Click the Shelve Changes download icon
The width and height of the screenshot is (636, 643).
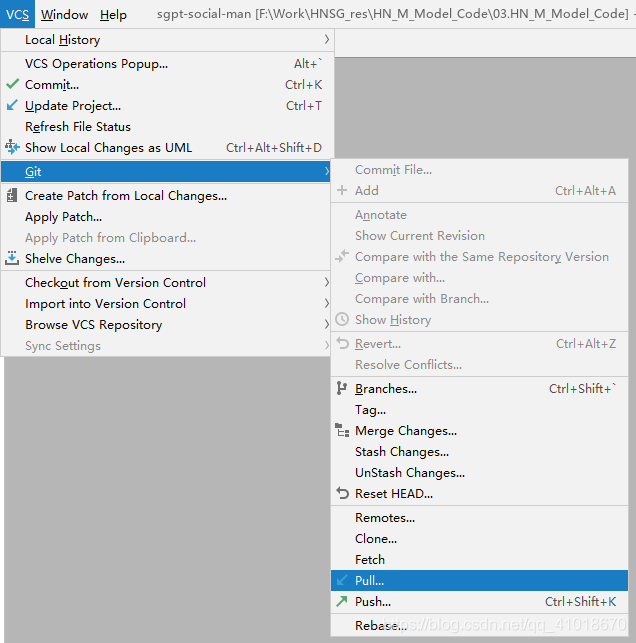point(12,258)
